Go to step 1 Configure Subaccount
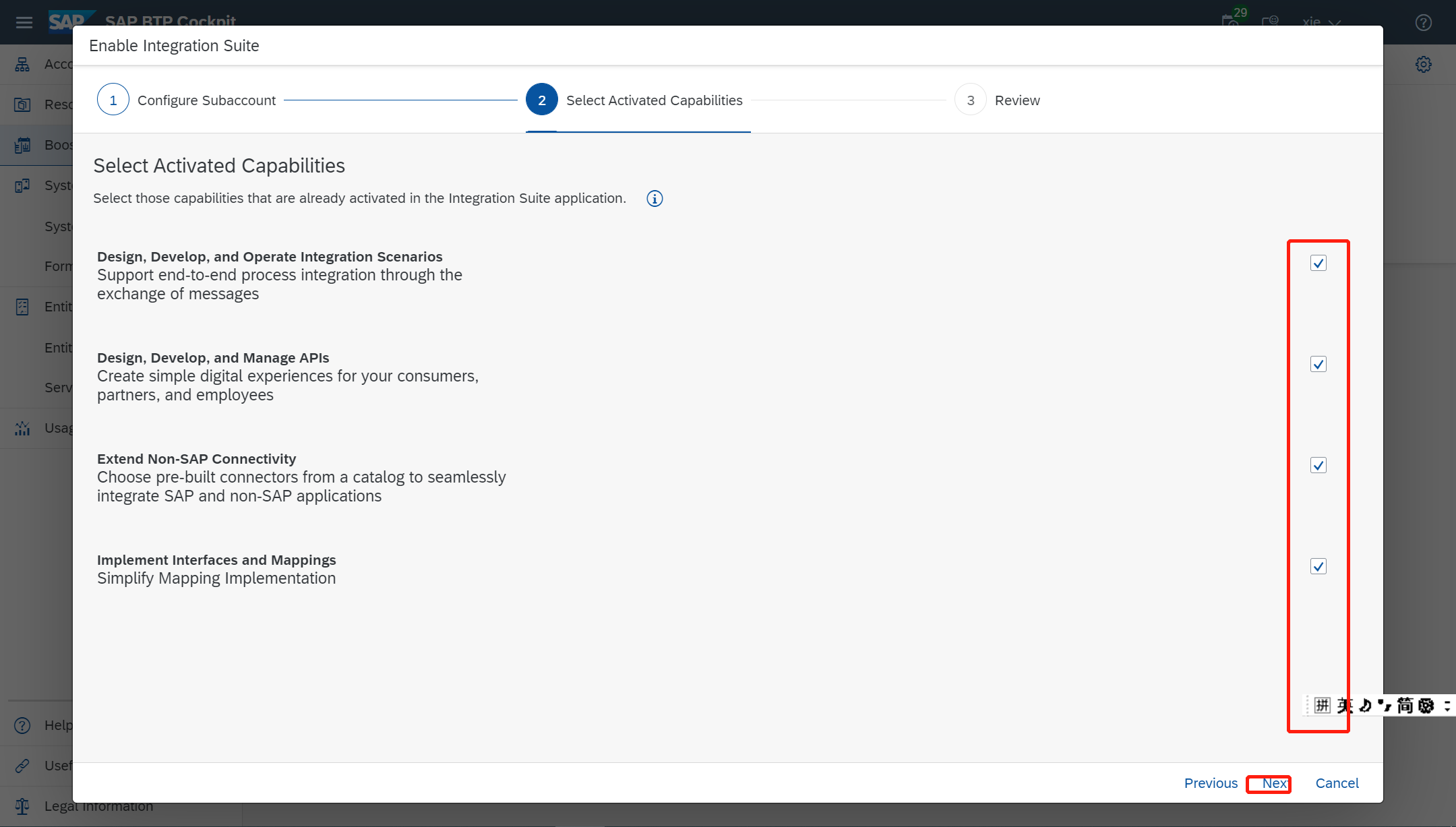The image size is (1456, 827). [187, 100]
